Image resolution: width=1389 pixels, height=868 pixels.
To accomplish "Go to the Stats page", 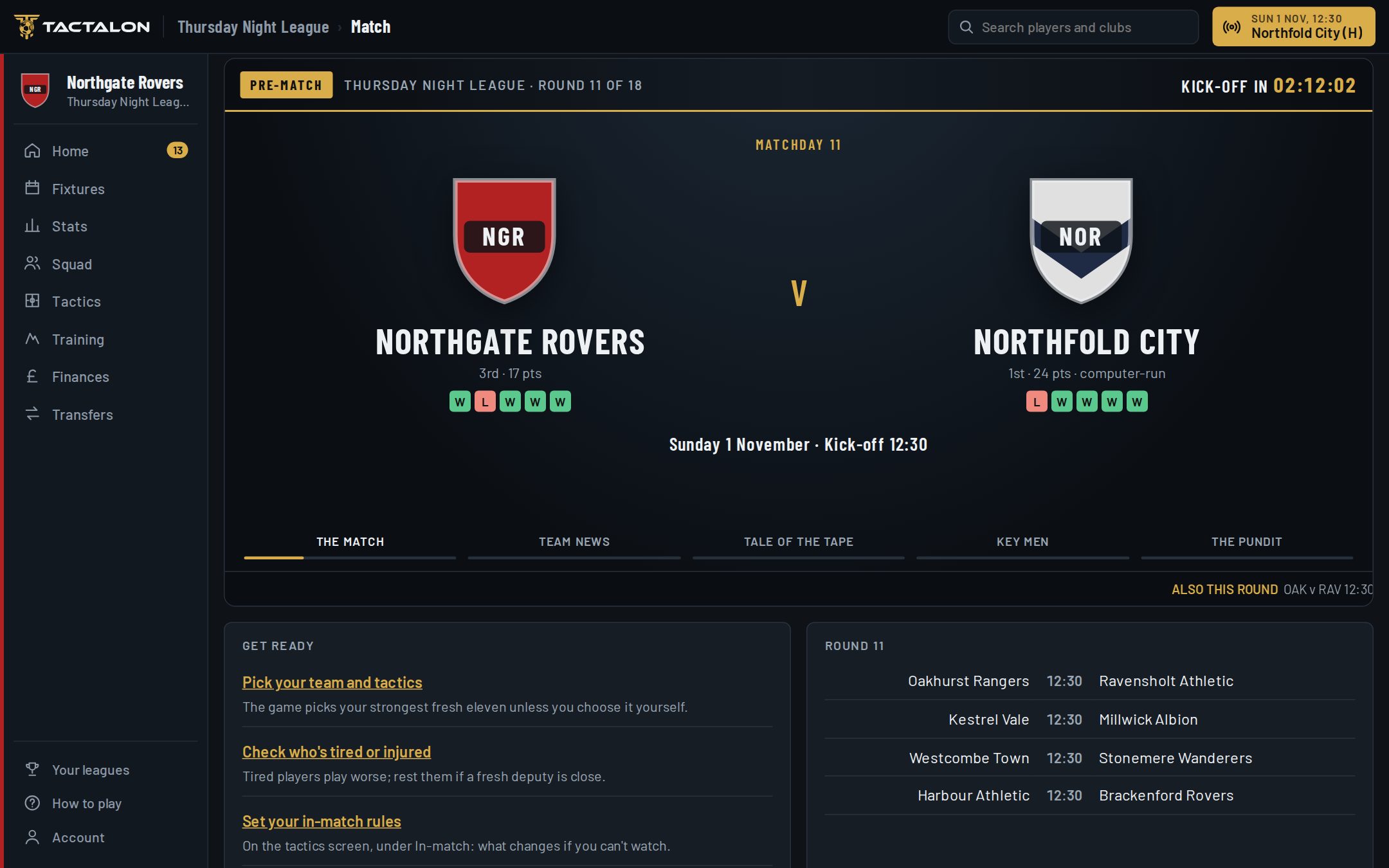I will (105, 226).
